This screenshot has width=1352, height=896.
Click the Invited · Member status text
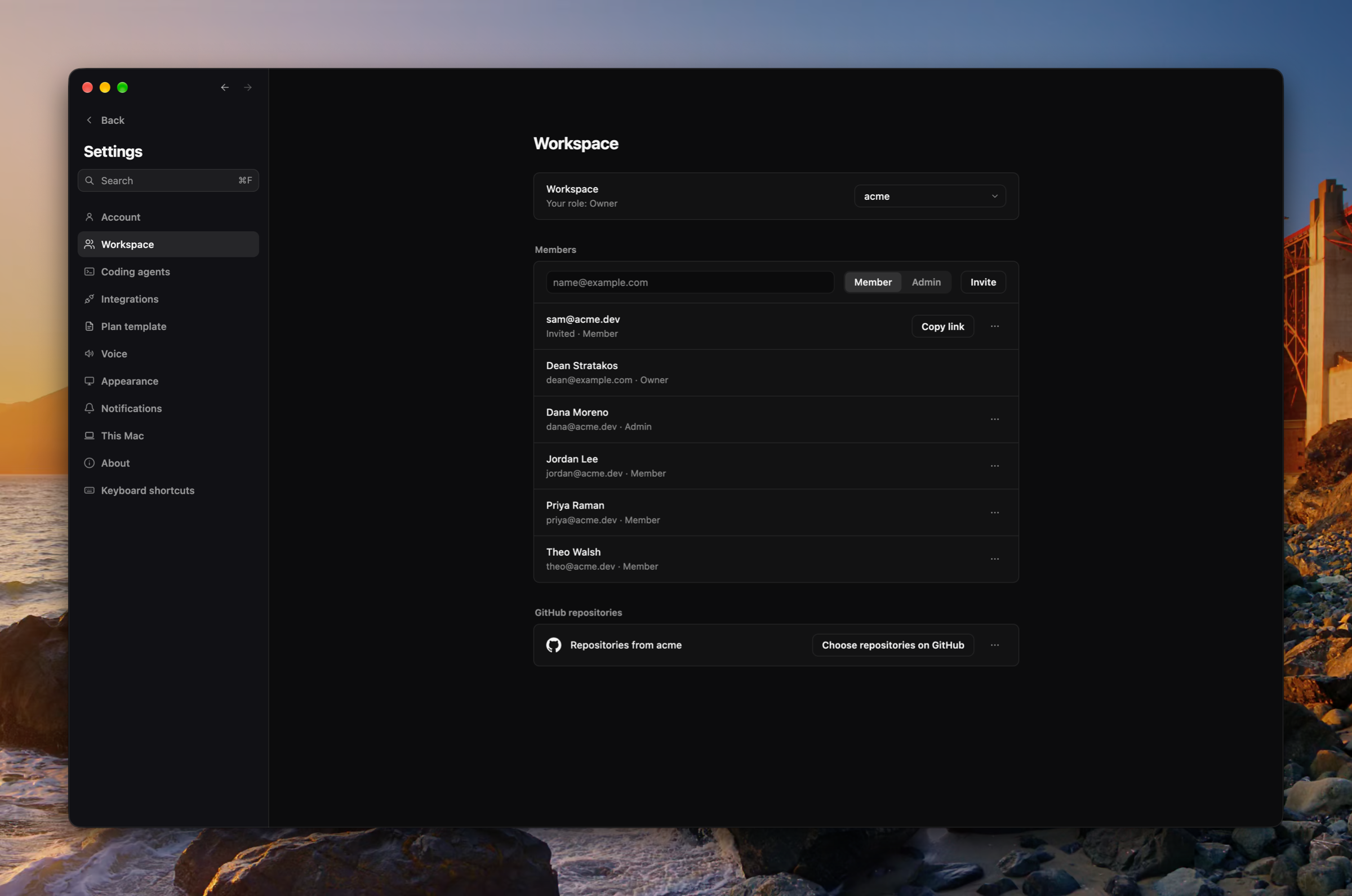582,334
